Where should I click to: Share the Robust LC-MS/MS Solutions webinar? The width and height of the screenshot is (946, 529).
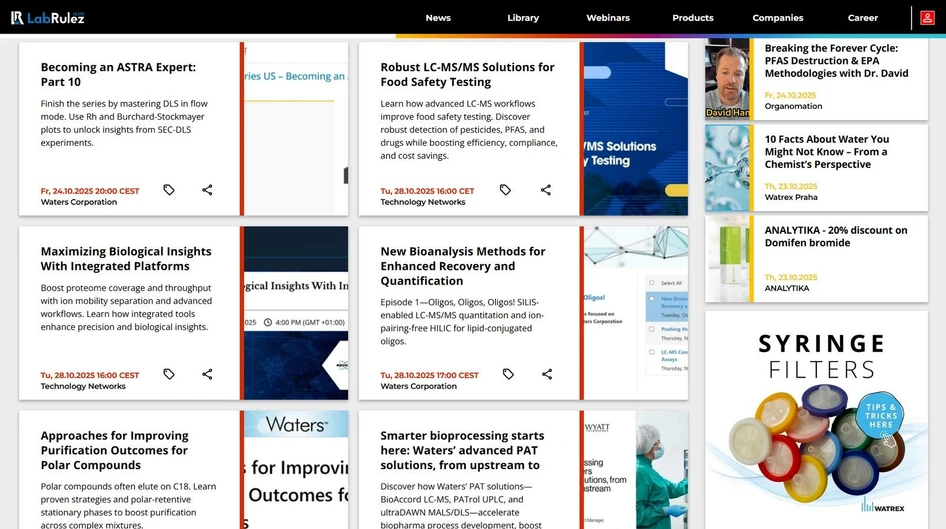[x=546, y=190]
